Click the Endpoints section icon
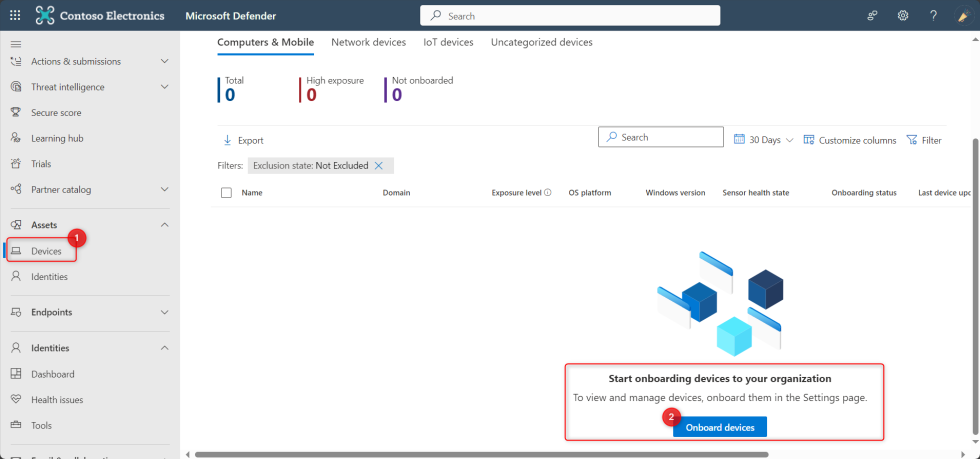 tap(17, 312)
